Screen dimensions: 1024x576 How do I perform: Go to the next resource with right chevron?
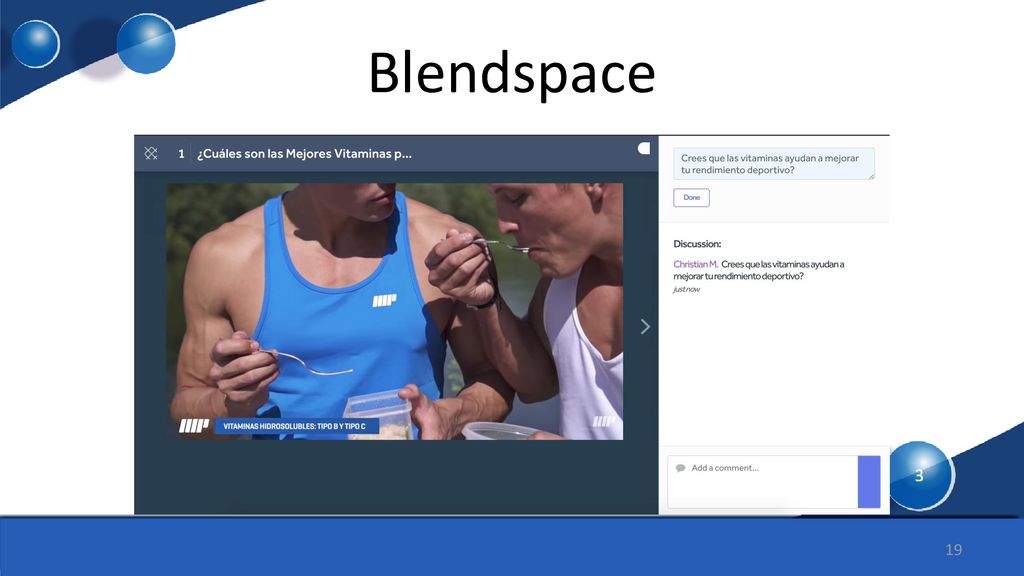(645, 327)
